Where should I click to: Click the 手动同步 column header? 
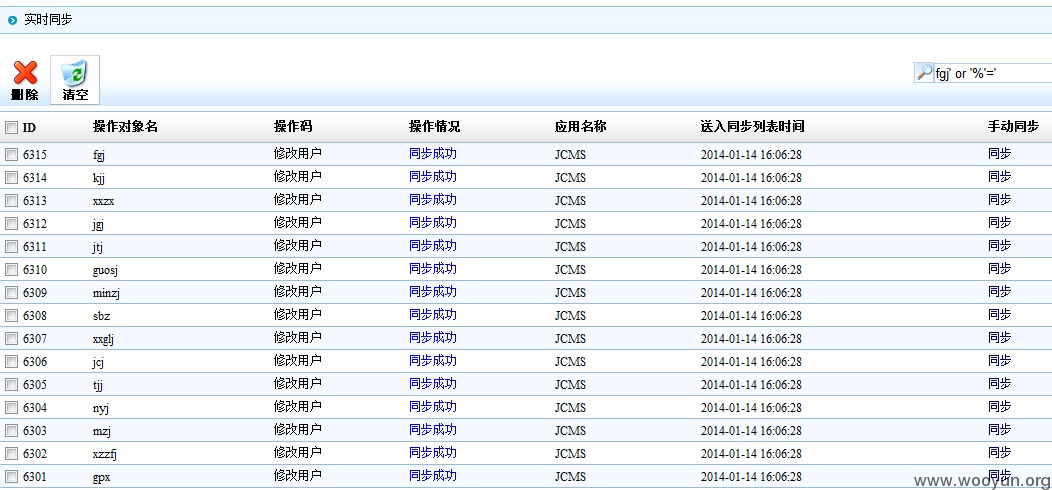point(1013,127)
